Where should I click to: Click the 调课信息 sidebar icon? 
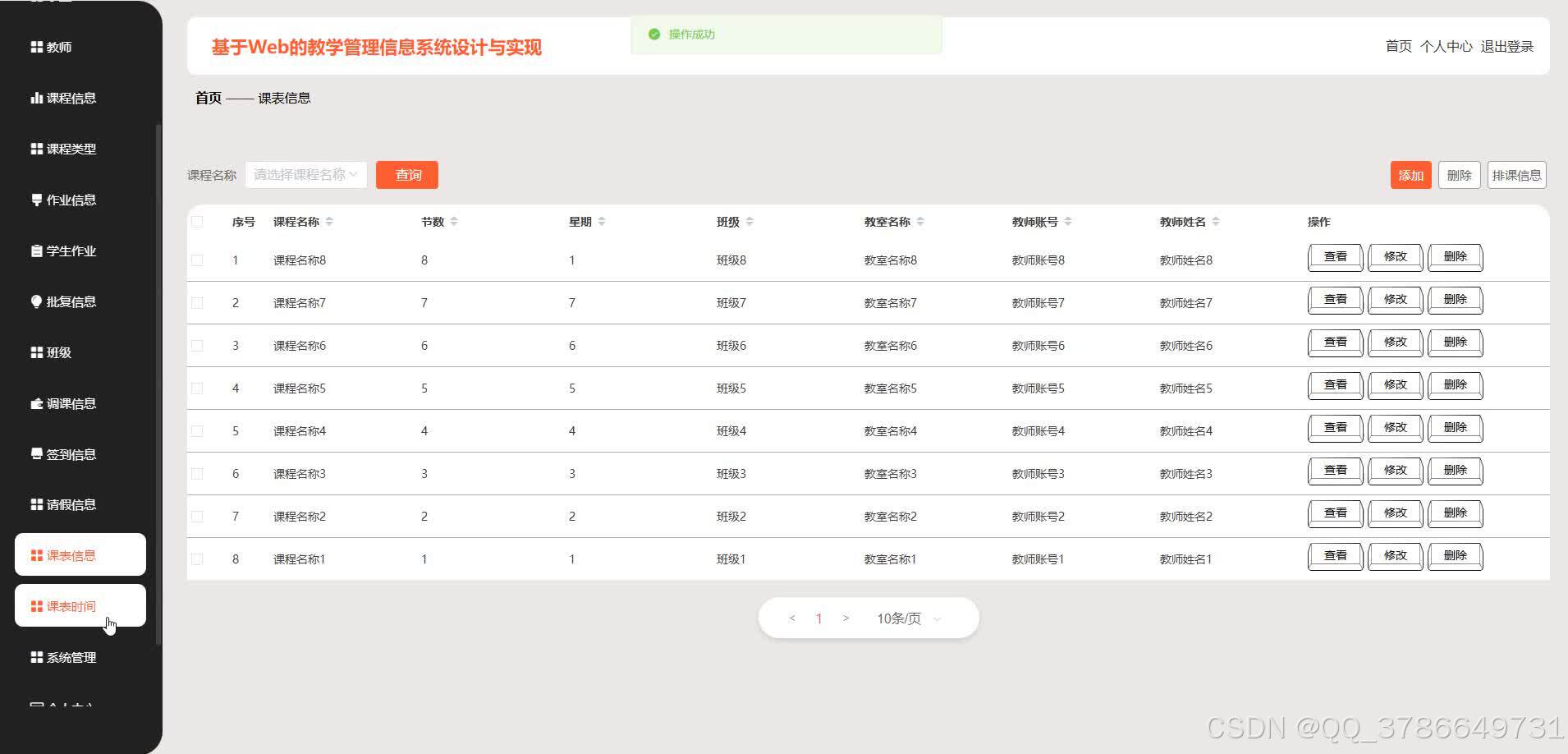pyautogui.click(x=36, y=403)
